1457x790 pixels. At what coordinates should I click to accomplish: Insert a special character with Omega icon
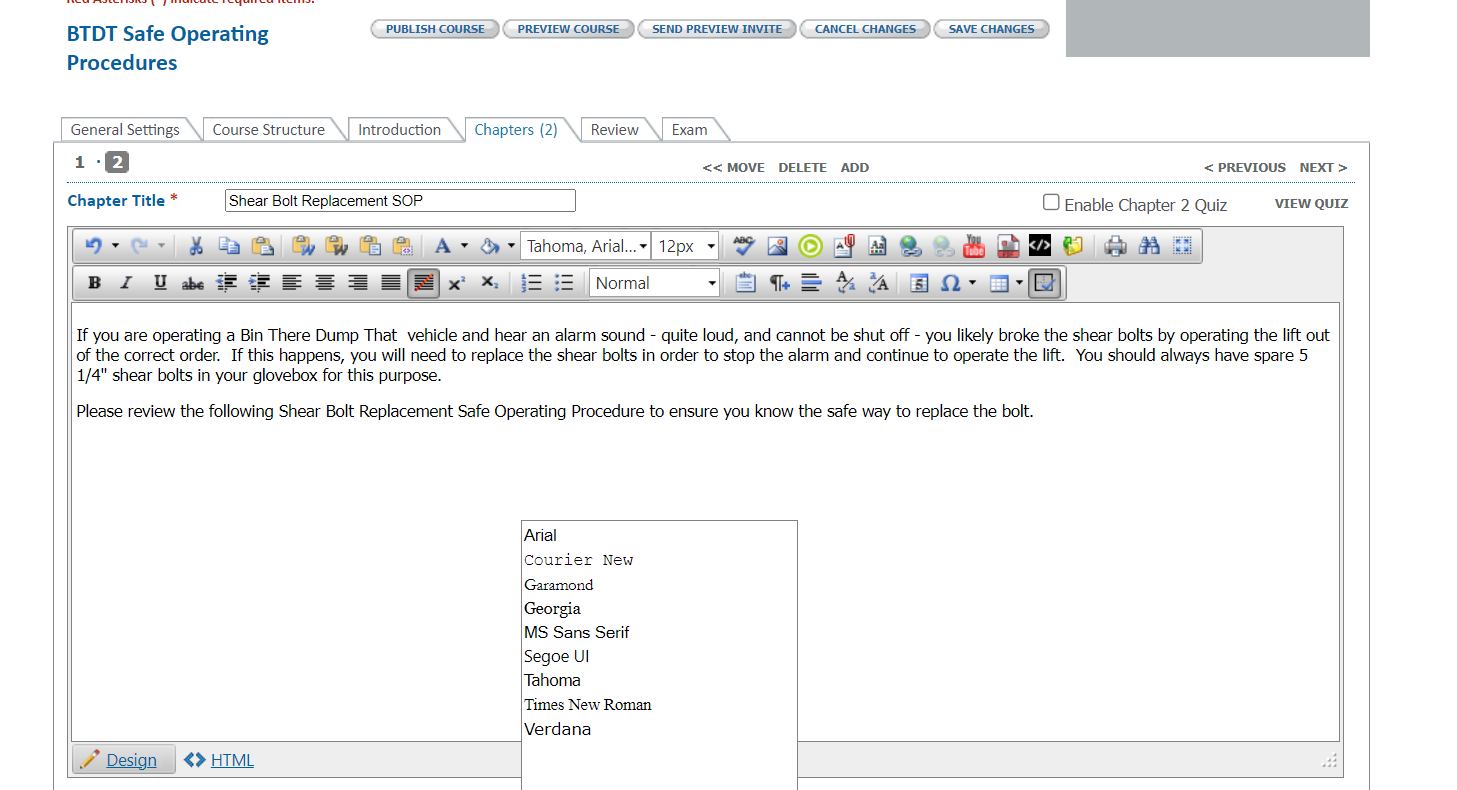pyautogui.click(x=953, y=283)
